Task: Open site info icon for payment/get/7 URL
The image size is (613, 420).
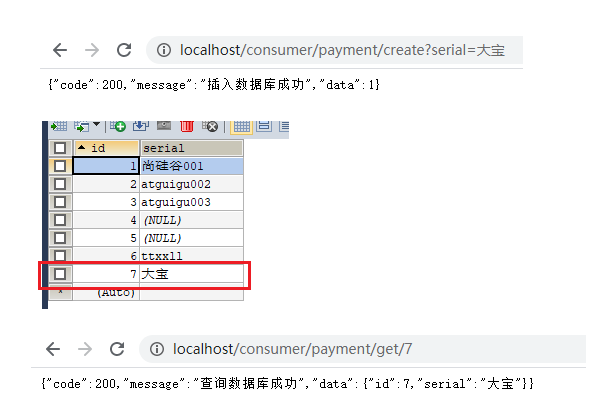Action: click(157, 349)
